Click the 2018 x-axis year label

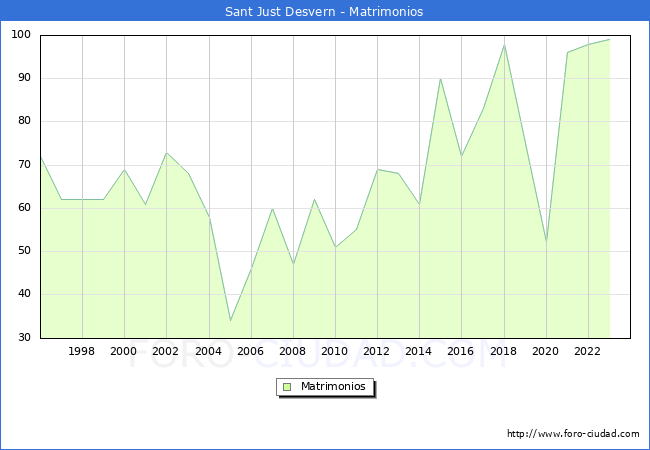(x=503, y=351)
